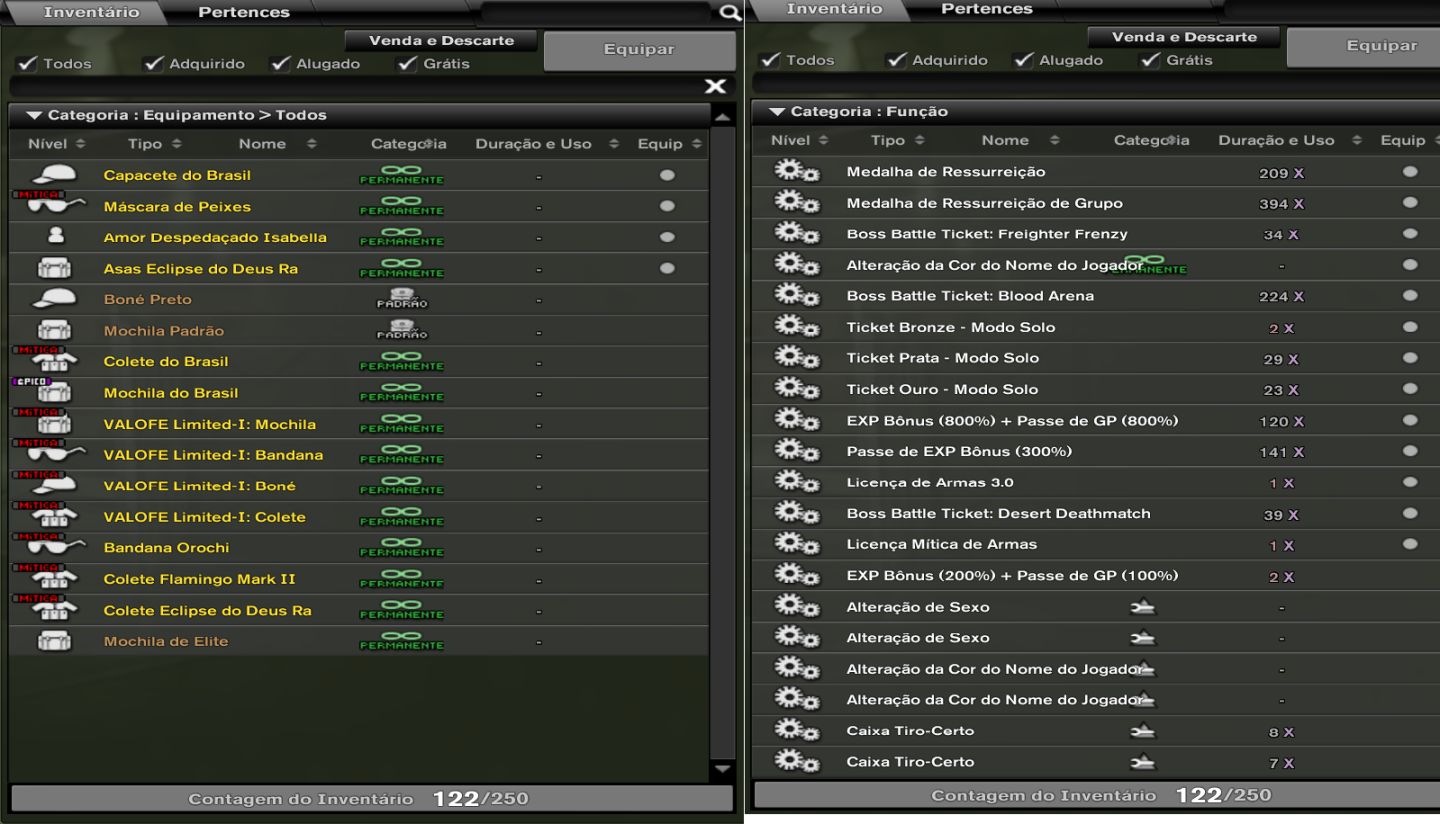This screenshot has width=1440, height=824.
Task: Click the gear icon for Boss Battle Ticket: Blood Arena
Action: pos(797,296)
